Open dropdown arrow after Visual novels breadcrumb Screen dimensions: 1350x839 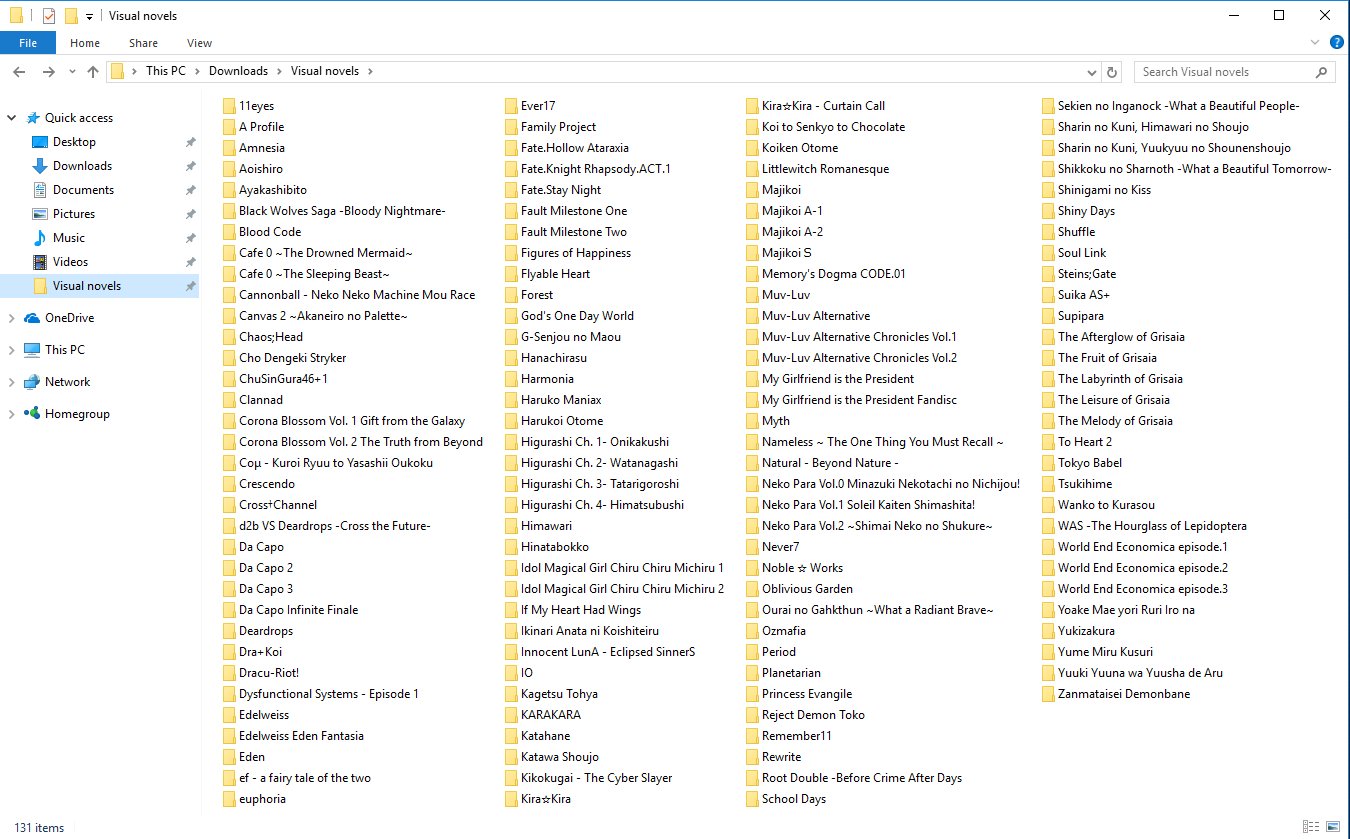coord(370,72)
